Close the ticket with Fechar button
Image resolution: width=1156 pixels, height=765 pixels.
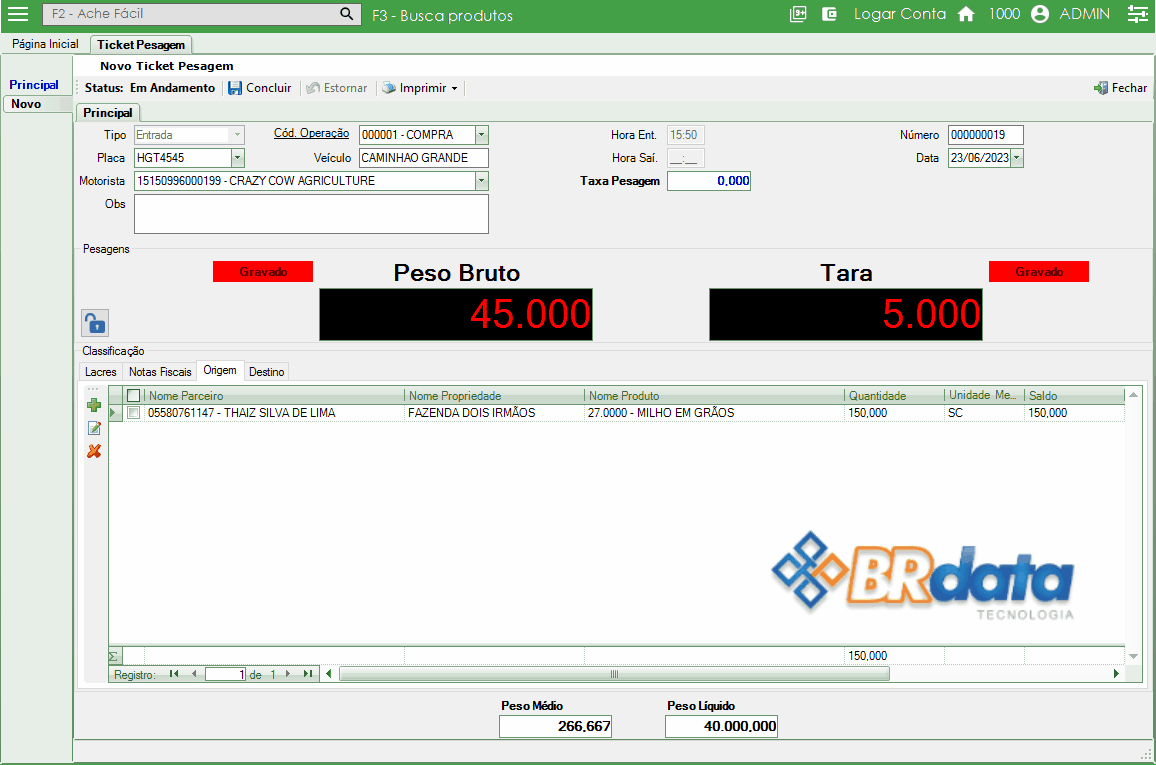tap(1120, 88)
